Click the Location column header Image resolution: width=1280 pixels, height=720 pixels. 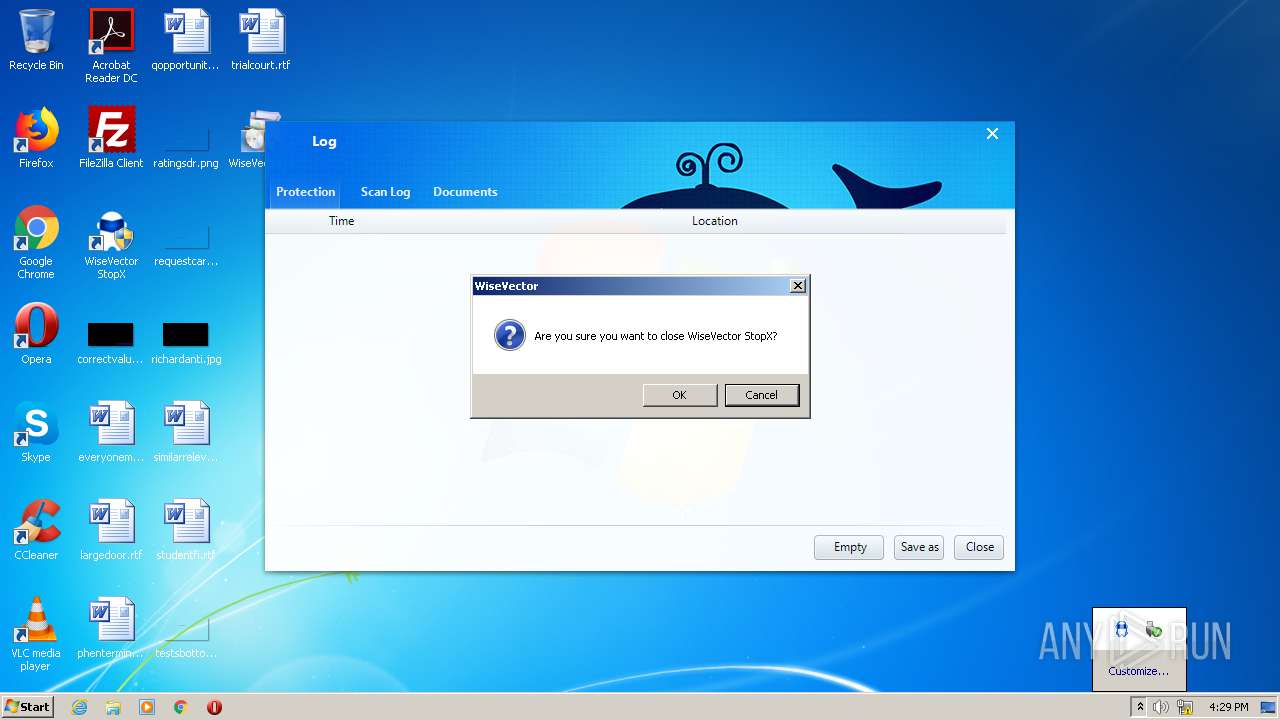(x=714, y=221)
